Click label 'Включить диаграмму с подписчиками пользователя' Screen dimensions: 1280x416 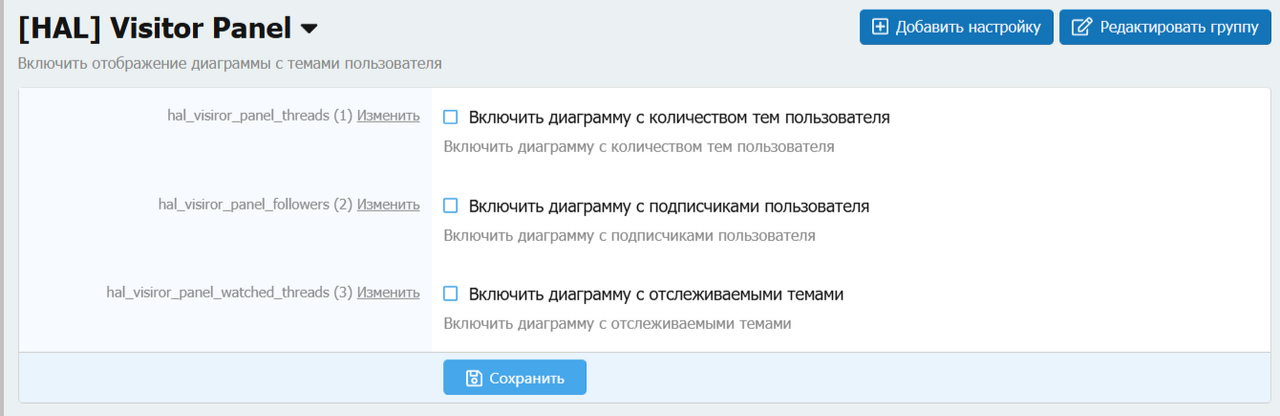669,206
